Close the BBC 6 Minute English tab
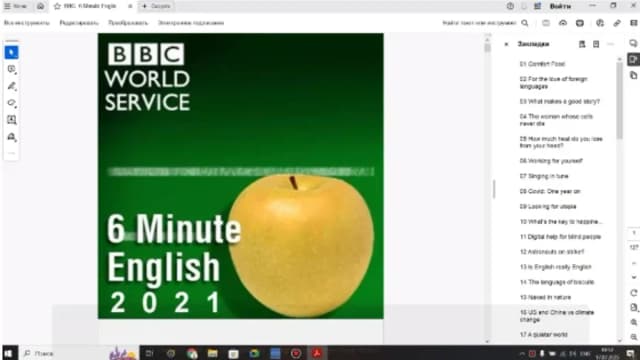 (130, 6)
